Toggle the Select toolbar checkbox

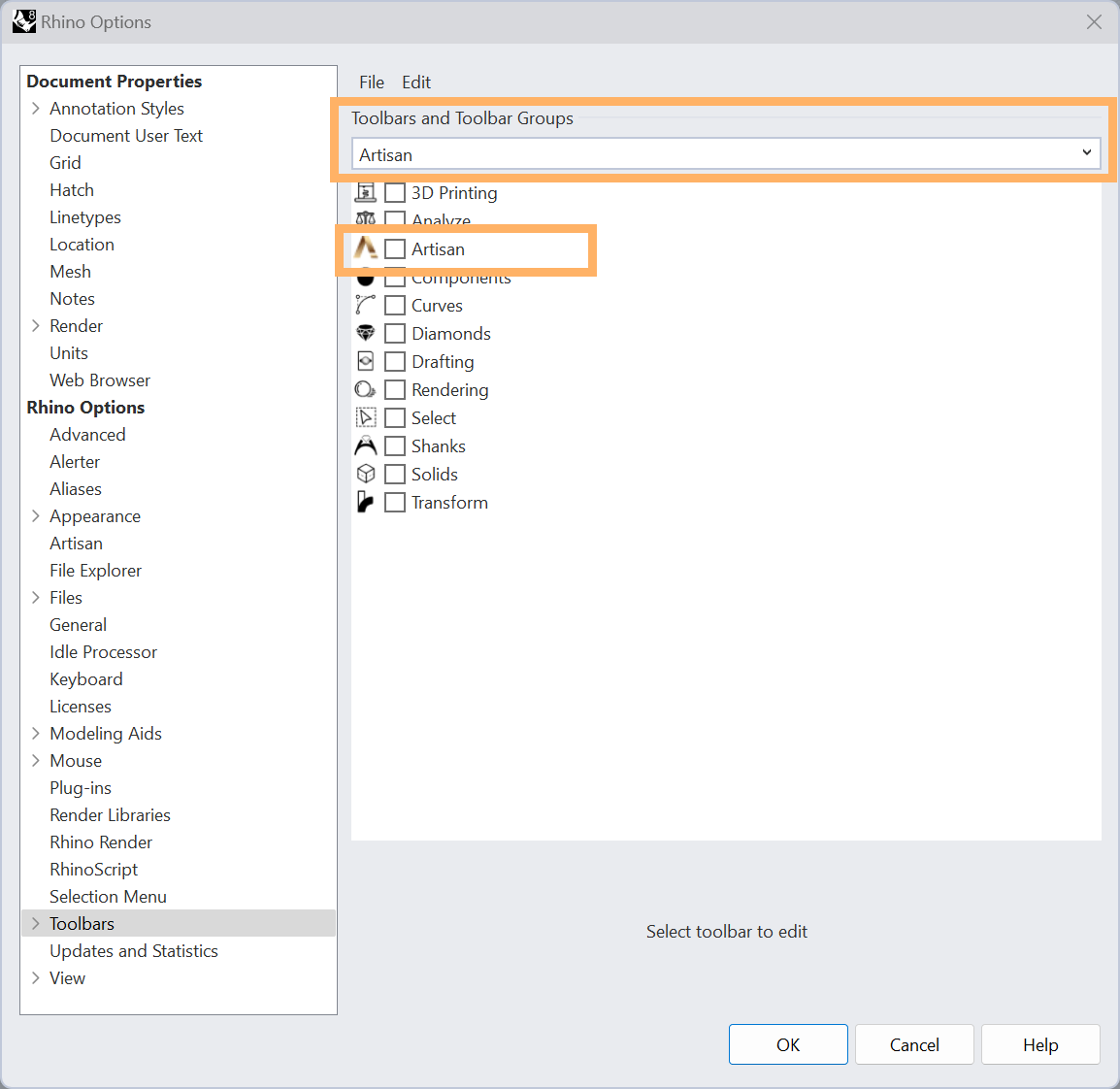pos(395,417)
